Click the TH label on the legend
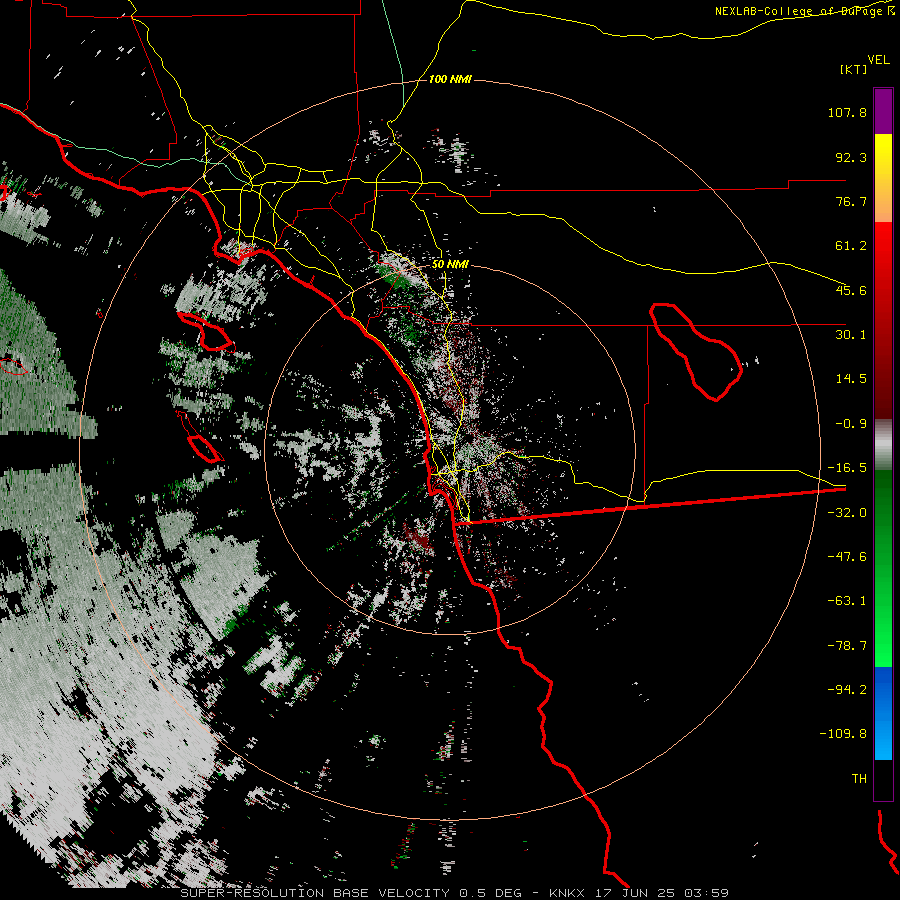This screenshot has height=900, width=900. pos(859,778)
